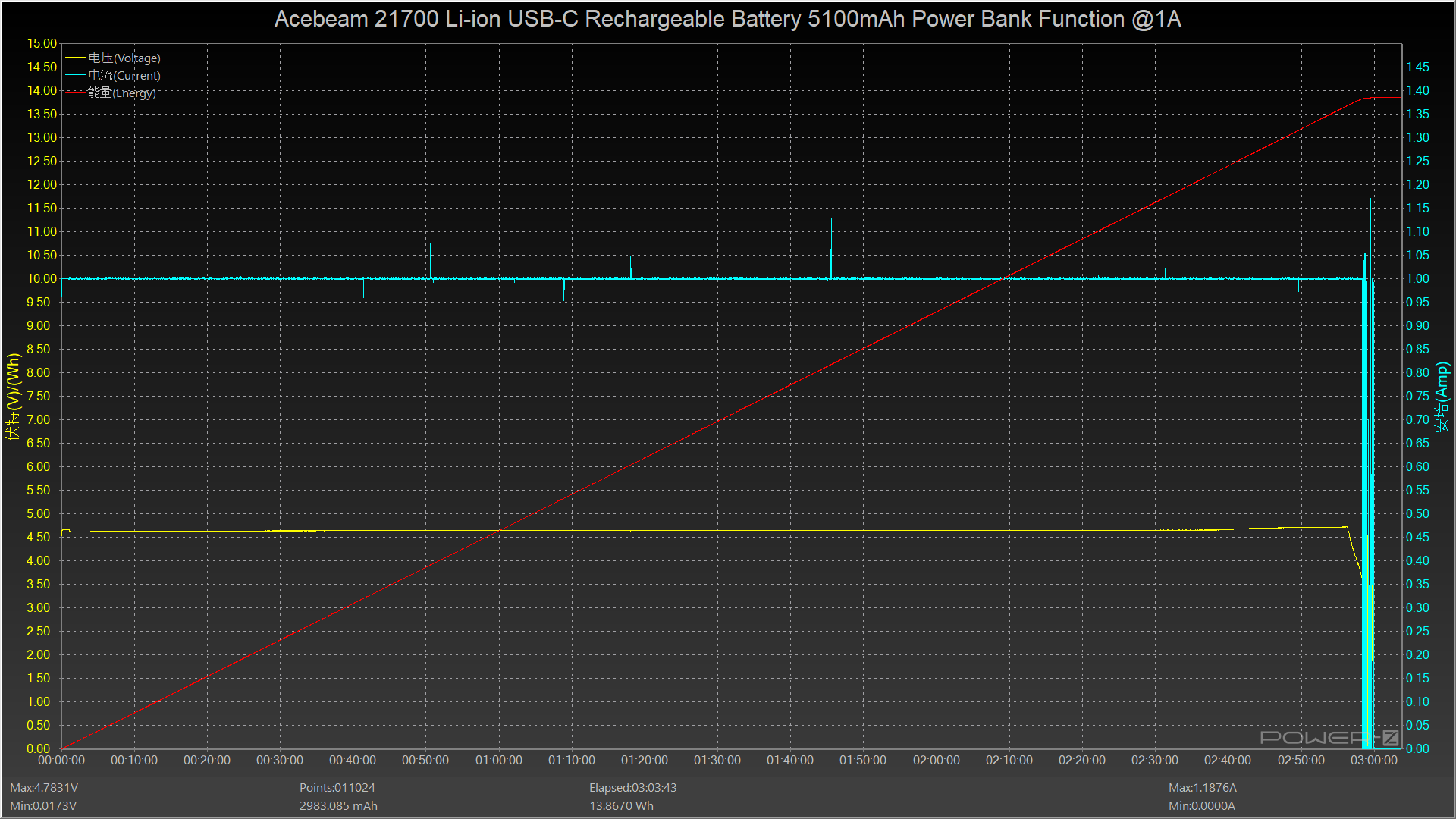
Task: Click the 03:00:00 time axis tick
Action: (x=1373, y=760)
